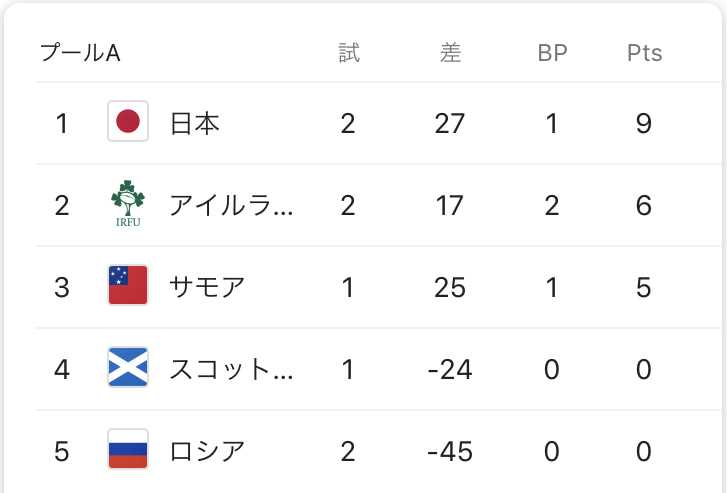Click the Samoa flag icon
Screen dimensions: 727x493
pos(128,285)
